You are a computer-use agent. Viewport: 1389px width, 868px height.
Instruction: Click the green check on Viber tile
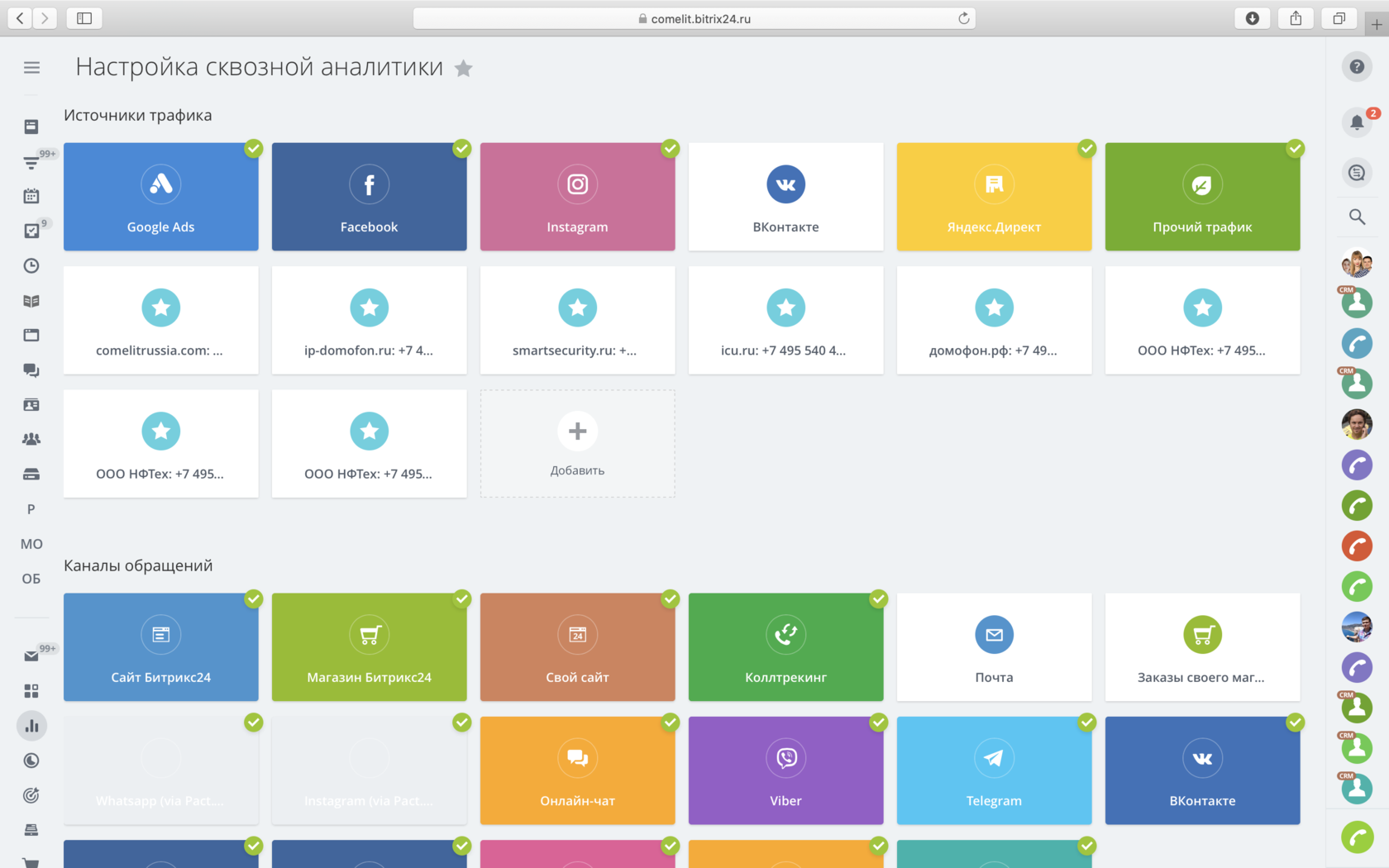879,722
